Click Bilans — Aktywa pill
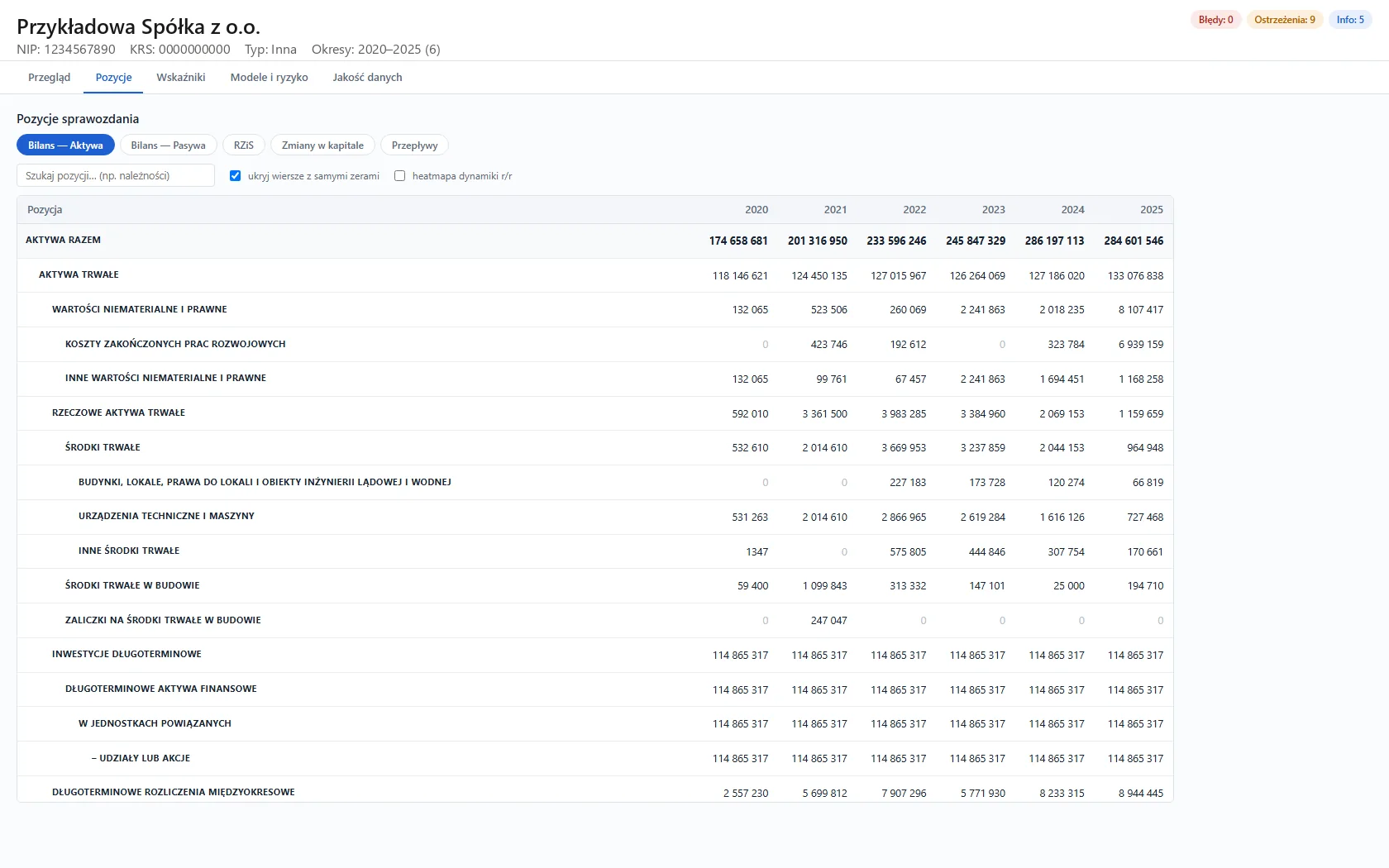The image size is (1389, 868). click(x=65, y=145)
